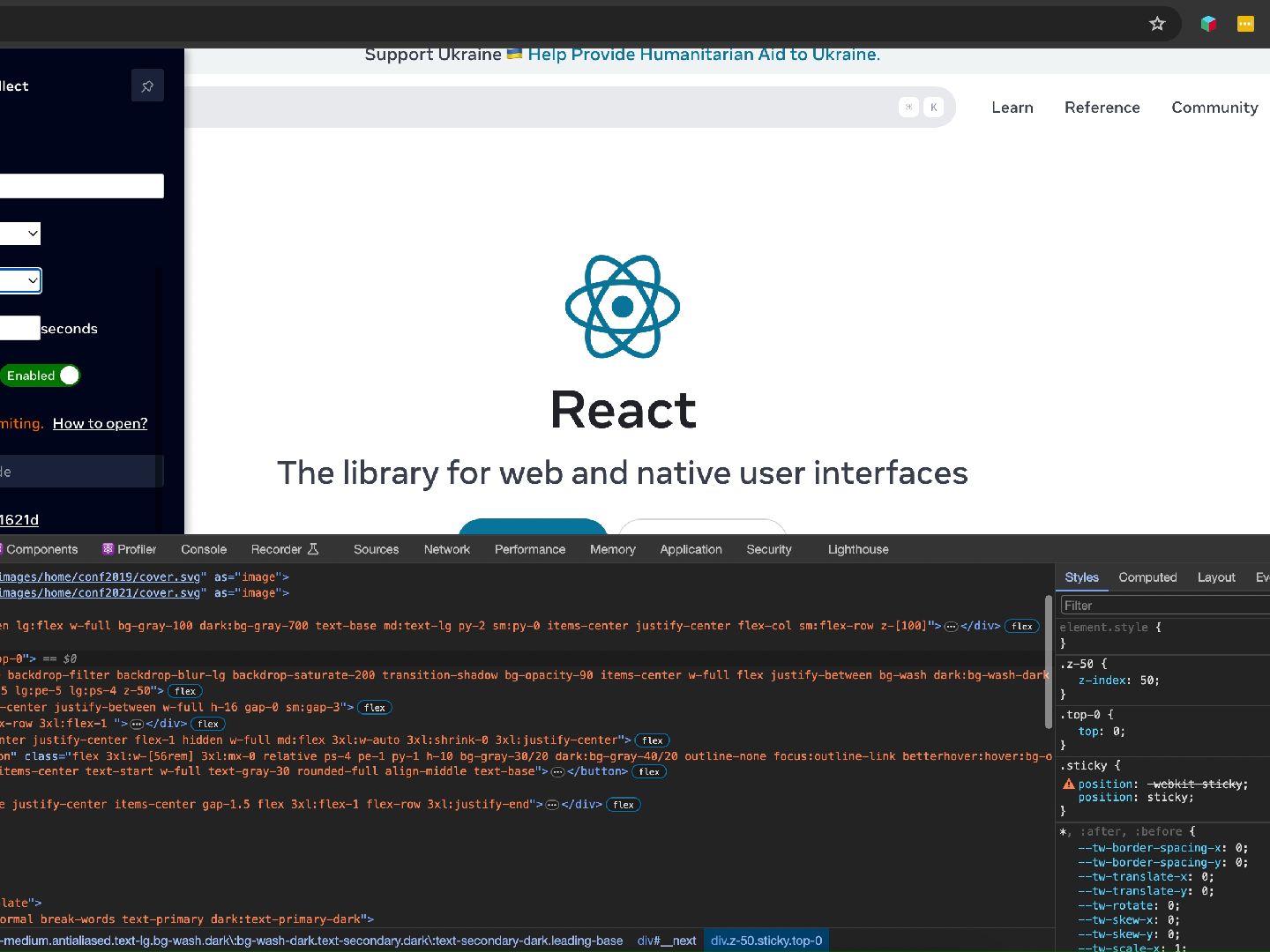
Task: Click the React atom logo
Action: pos(623,307)
